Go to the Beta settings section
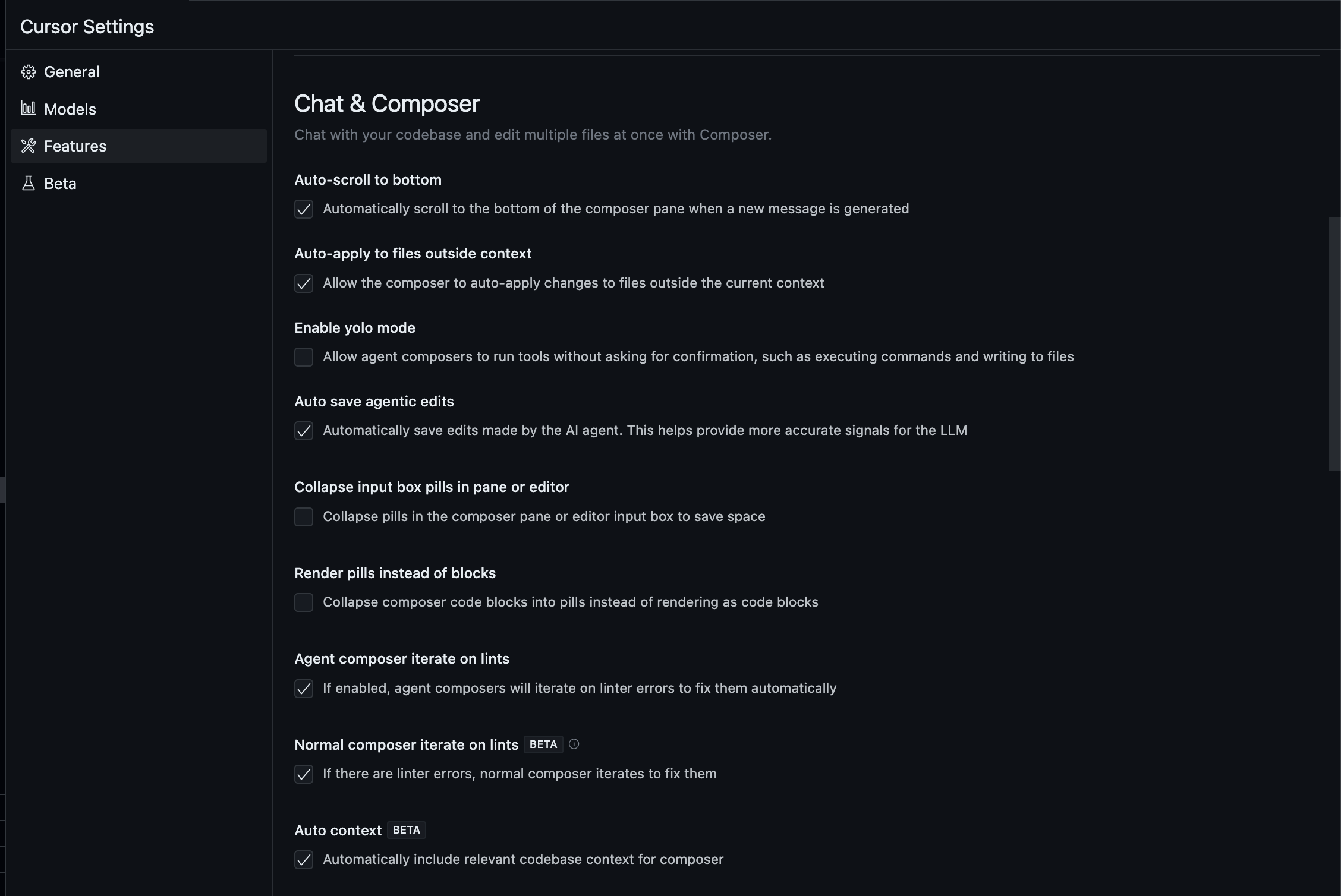 click(x=60, y=184)
